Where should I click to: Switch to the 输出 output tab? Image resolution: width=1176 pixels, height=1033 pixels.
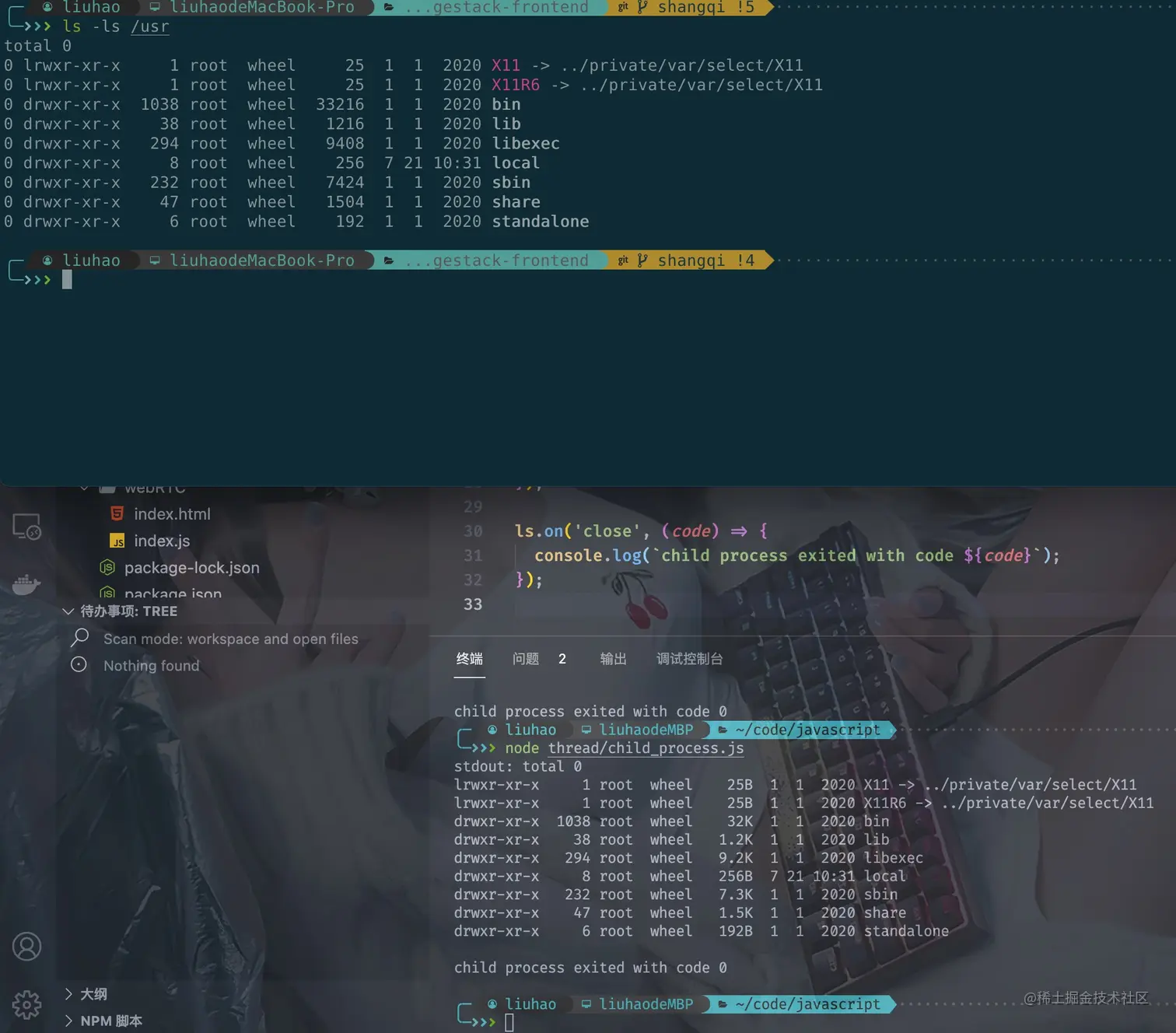[x=614, y=659]
